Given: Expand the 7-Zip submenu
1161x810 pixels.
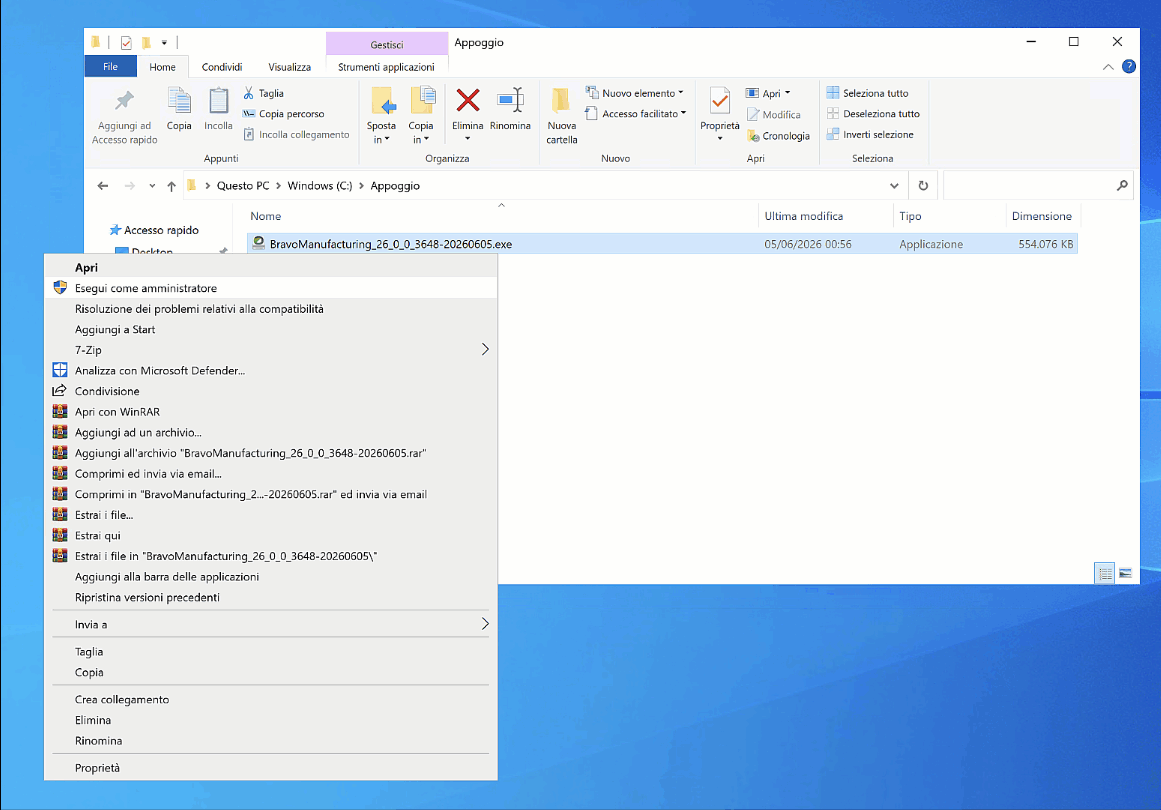Looking at the screenshot, I should [x=270, y=350].
